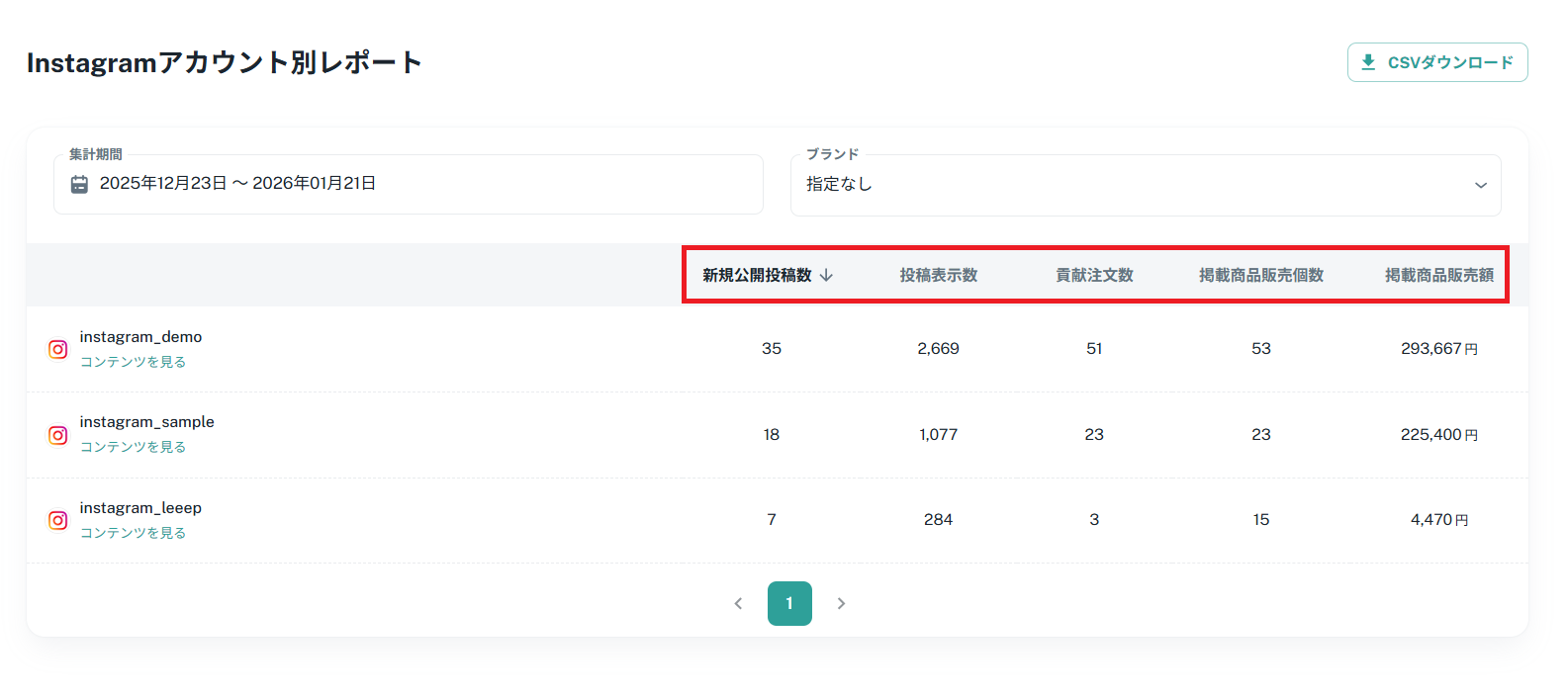Expand brand selector using its chevron arrow
This screenshot has height=697, width=1568.
1480,185
